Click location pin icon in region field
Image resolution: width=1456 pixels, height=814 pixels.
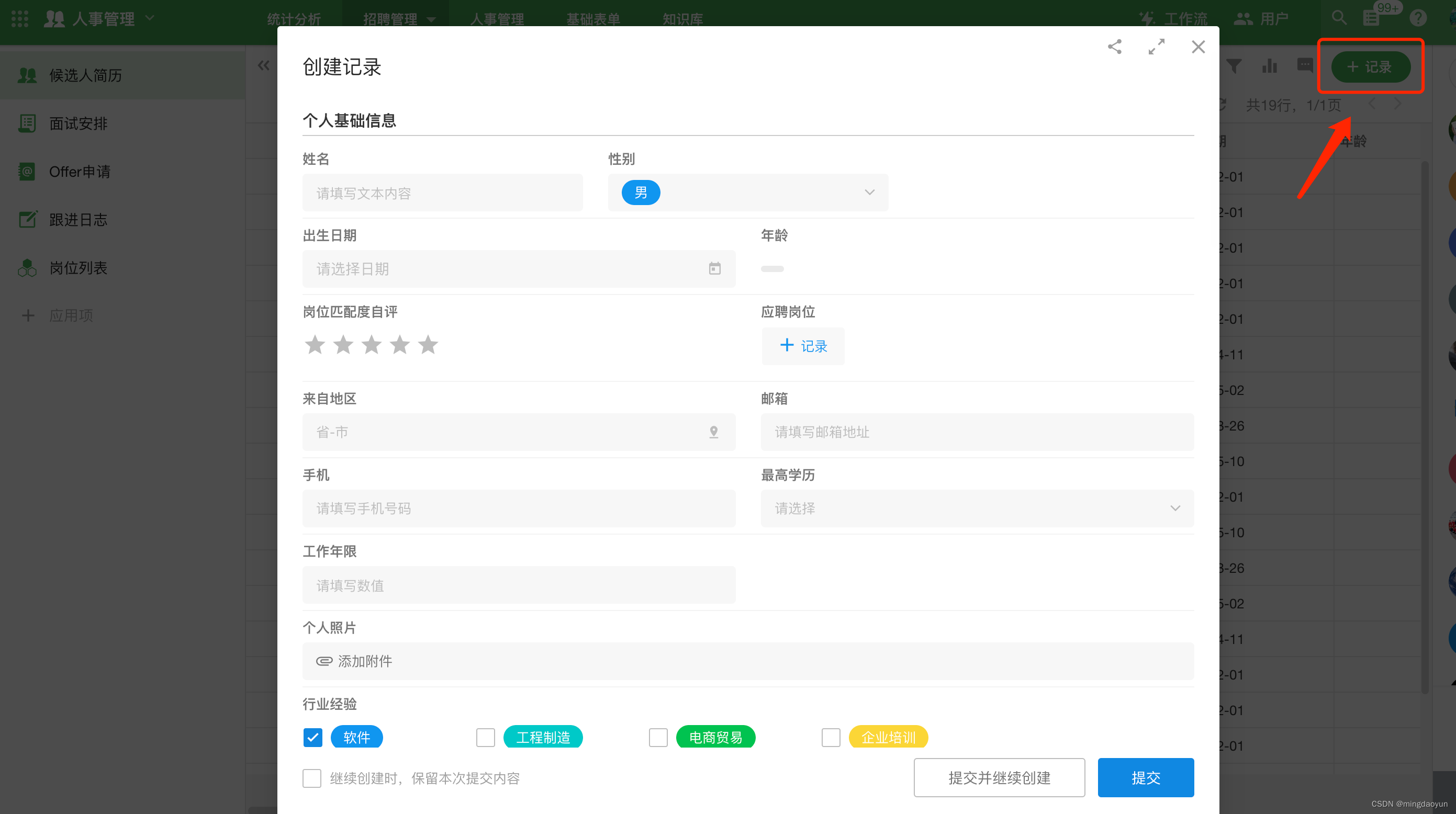click(713, 432)
